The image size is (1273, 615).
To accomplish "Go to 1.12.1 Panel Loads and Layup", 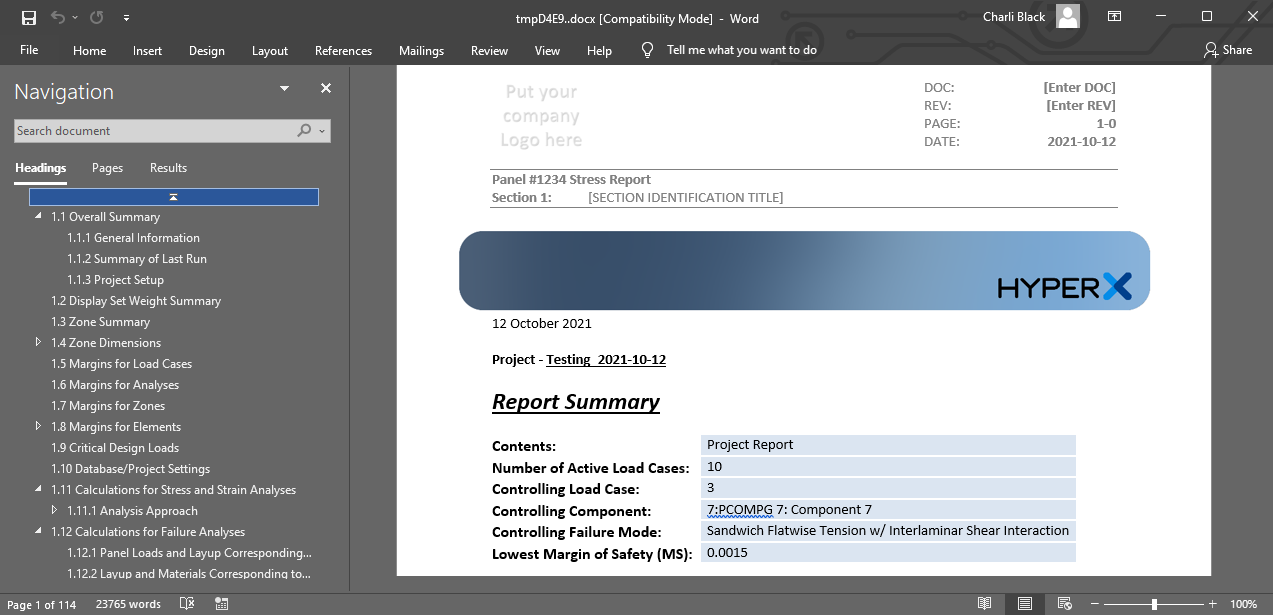I will 189,553.
